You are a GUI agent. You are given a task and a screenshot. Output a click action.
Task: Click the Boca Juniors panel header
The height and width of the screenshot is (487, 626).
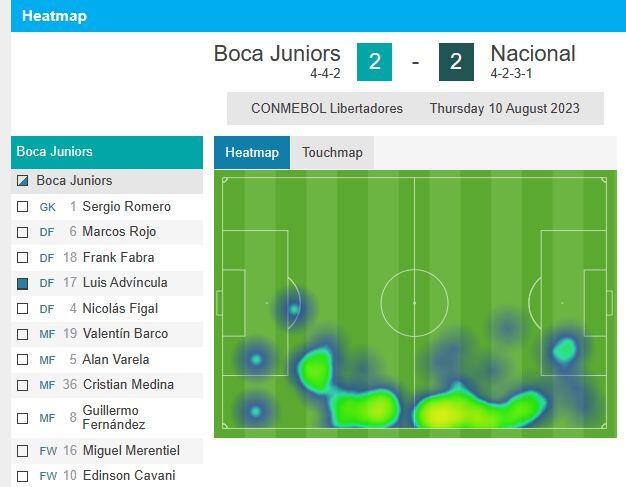coord(107,152)
